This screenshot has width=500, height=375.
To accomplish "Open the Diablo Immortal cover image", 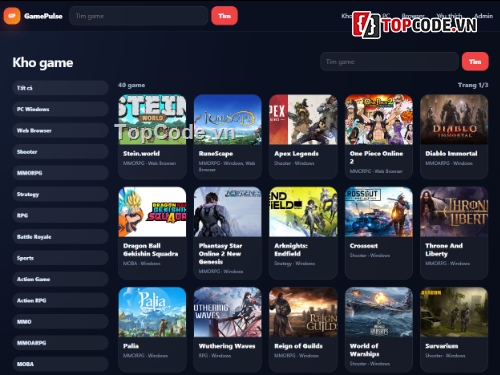I will click(454, 119).
